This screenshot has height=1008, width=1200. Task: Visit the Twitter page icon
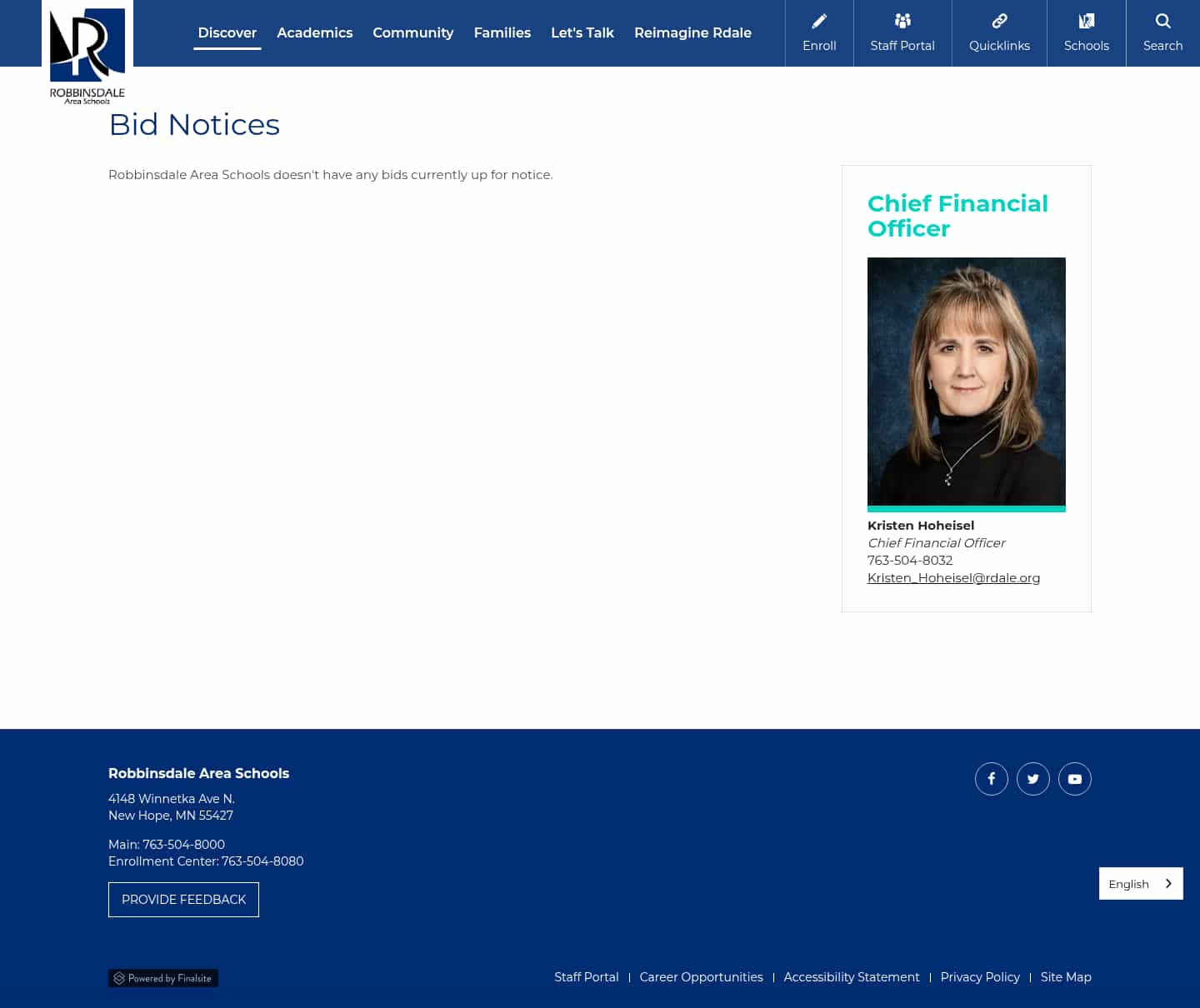(x=1033, y=779)
